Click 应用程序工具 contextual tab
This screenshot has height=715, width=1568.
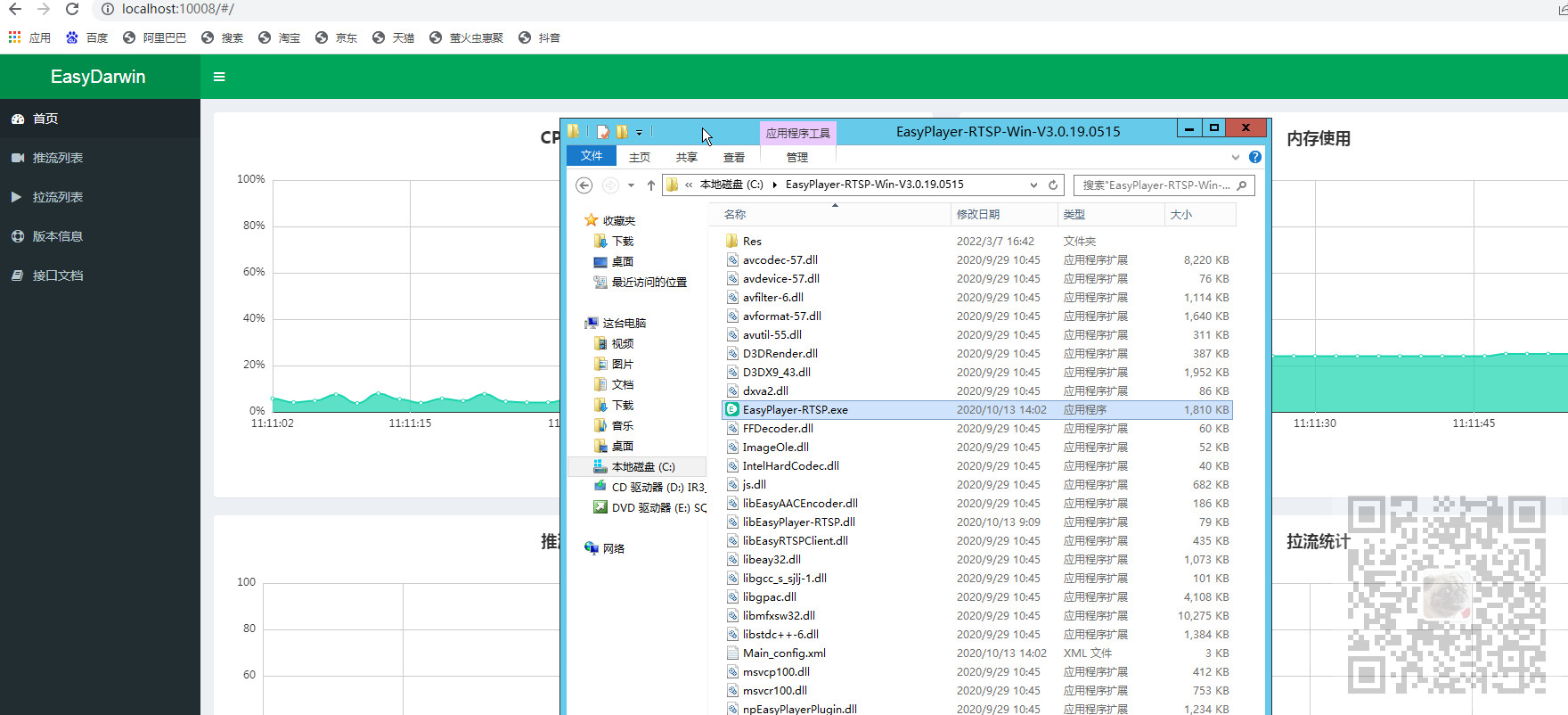798,133
